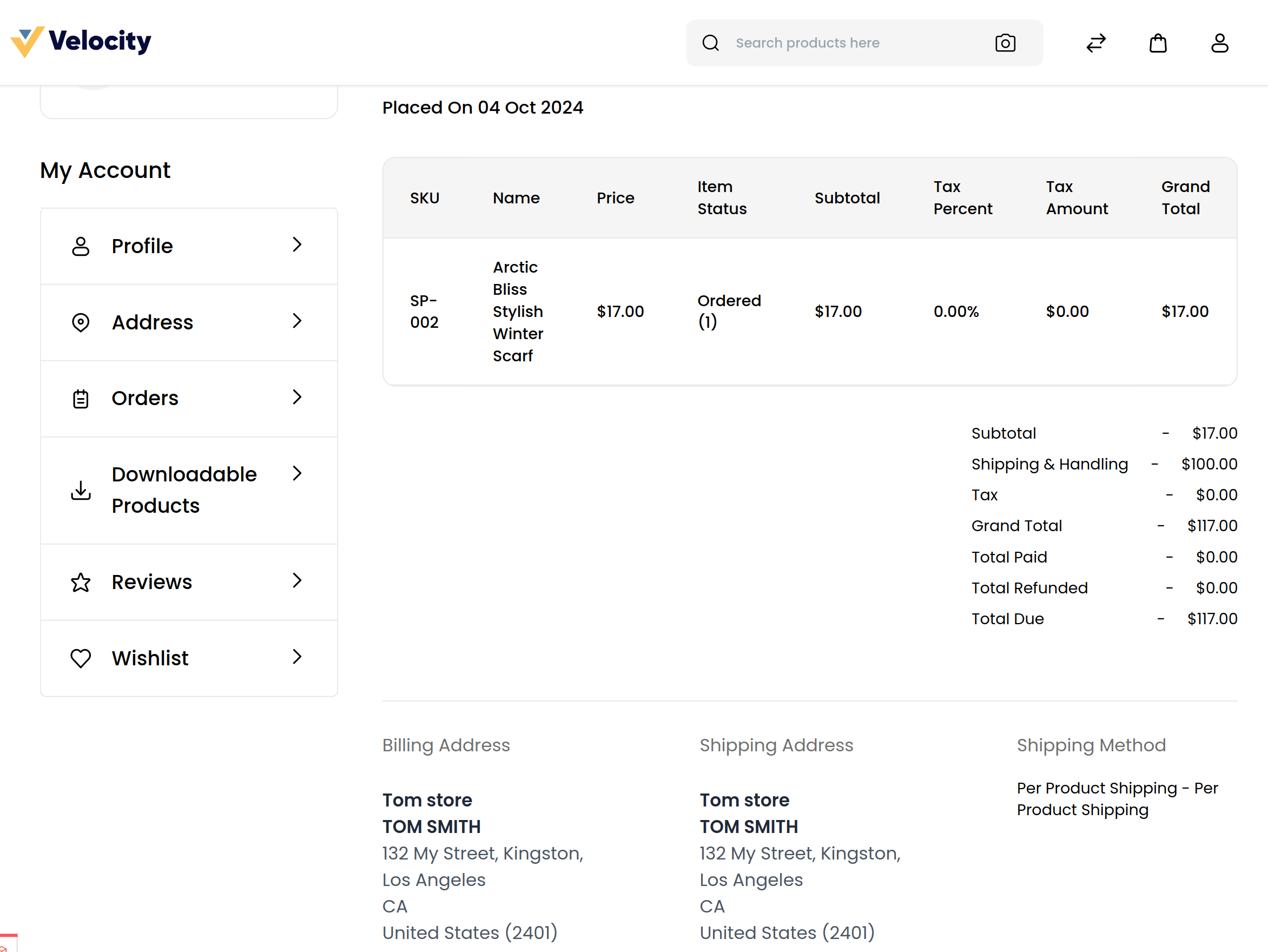
Task: Click the Velocity logo
Action: (81, 42)
